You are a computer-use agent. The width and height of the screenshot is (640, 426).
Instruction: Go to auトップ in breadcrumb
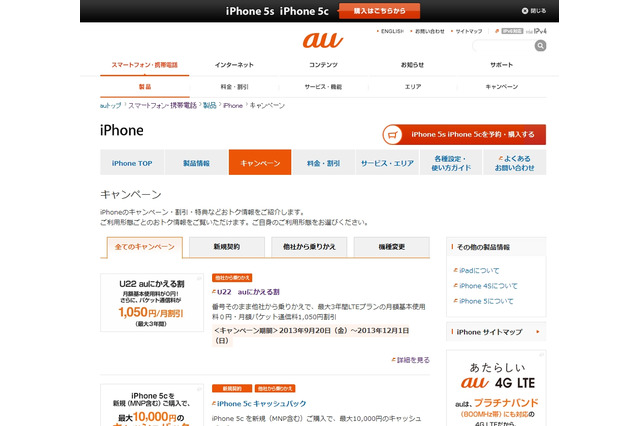[111, 105]
